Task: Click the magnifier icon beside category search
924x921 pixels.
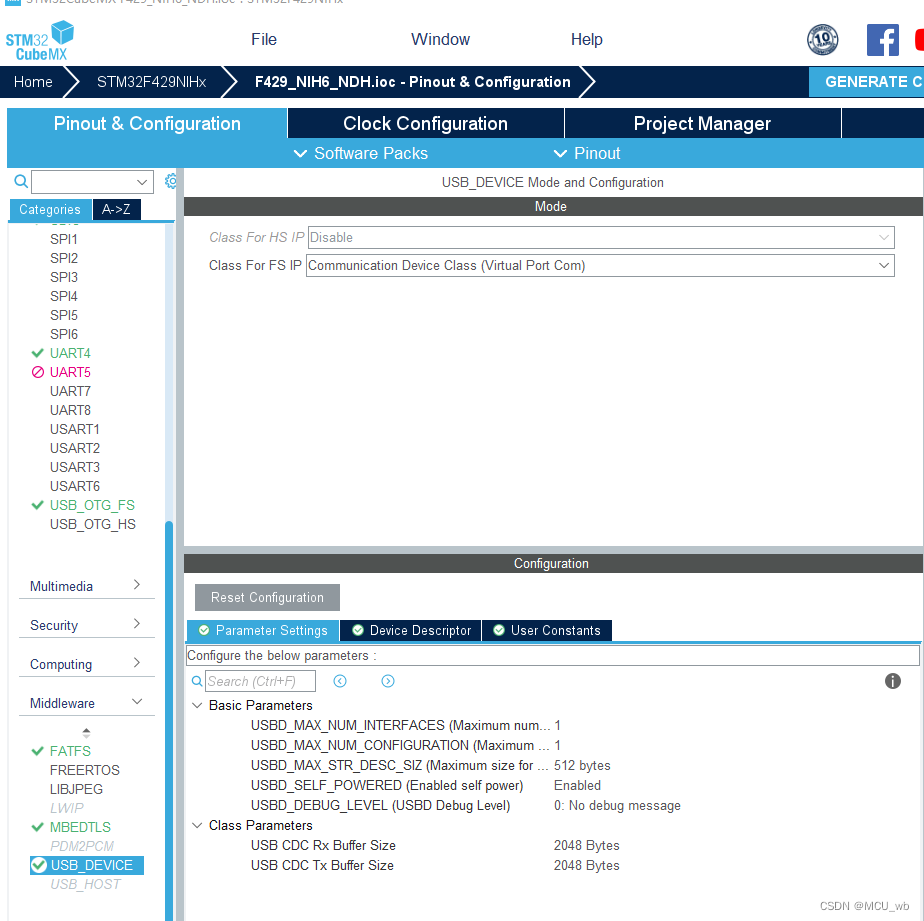Action: point(21,181)
